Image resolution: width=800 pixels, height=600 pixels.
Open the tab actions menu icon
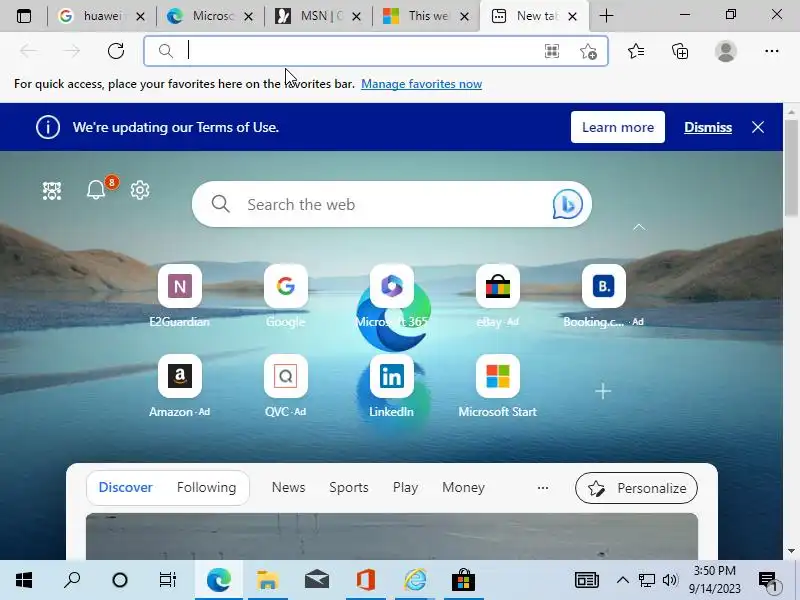pyautogui.click(x=23, y=16)
